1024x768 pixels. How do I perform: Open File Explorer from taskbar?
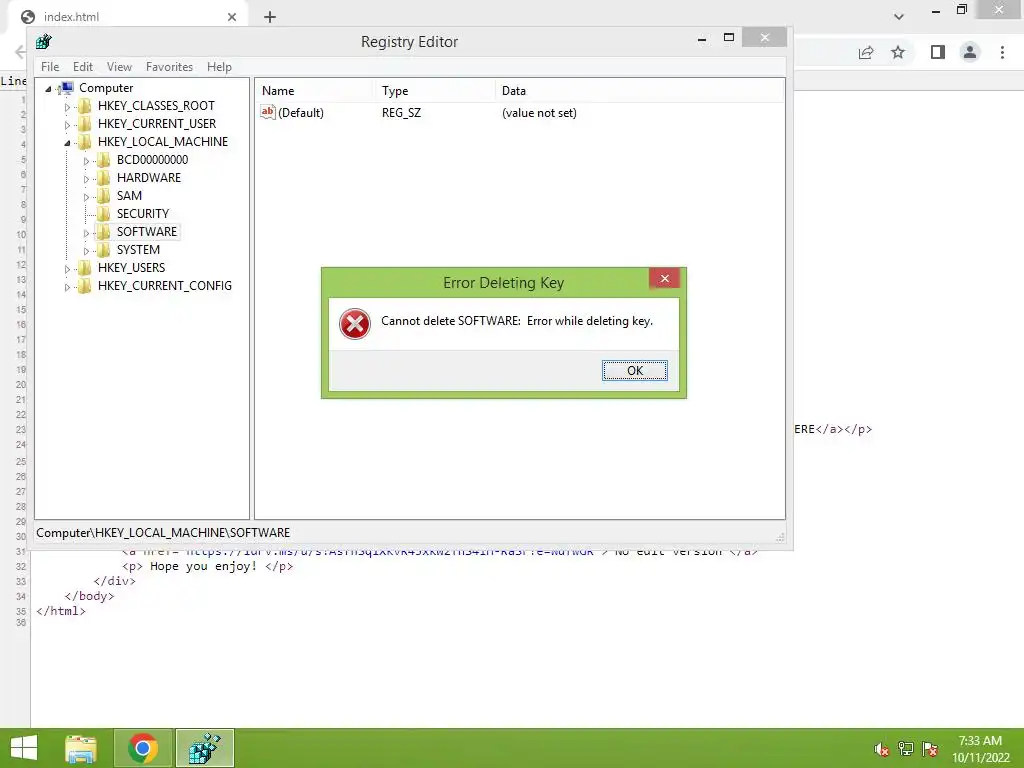(x=81, y=748)
